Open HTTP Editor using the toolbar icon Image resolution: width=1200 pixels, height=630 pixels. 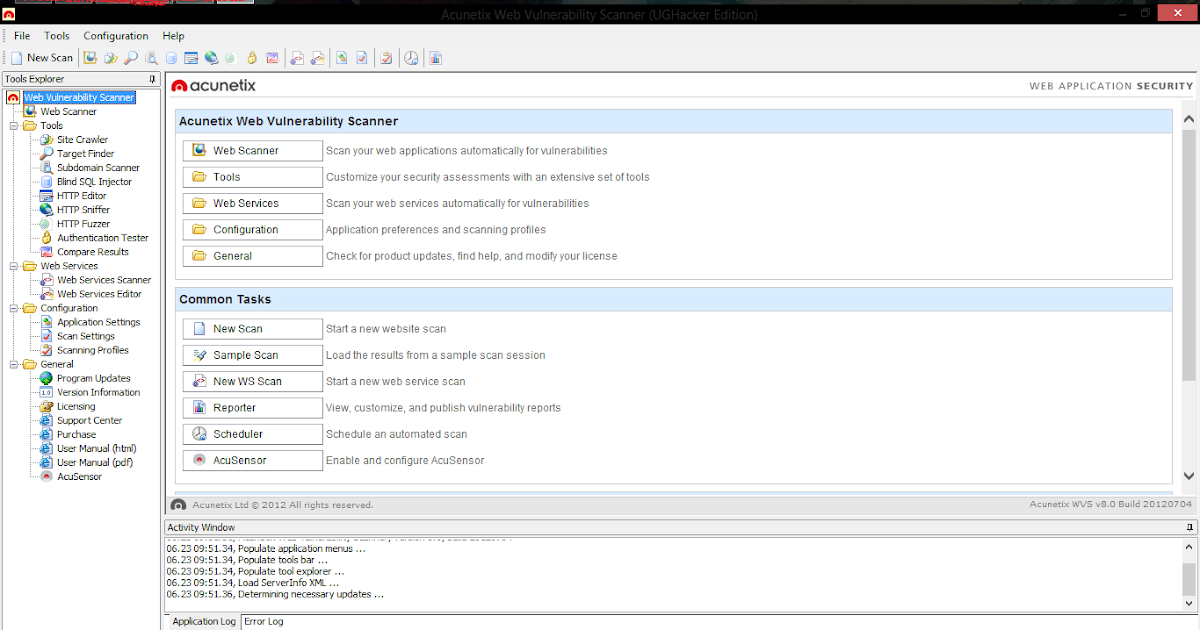click(191, 58)
